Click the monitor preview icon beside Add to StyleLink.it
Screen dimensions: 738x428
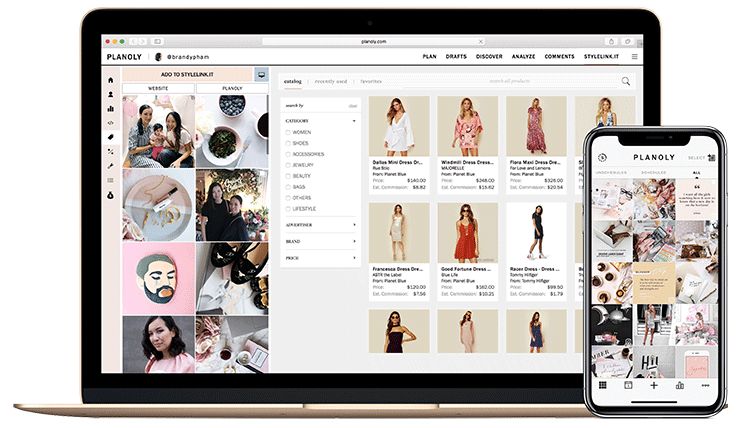261,74
